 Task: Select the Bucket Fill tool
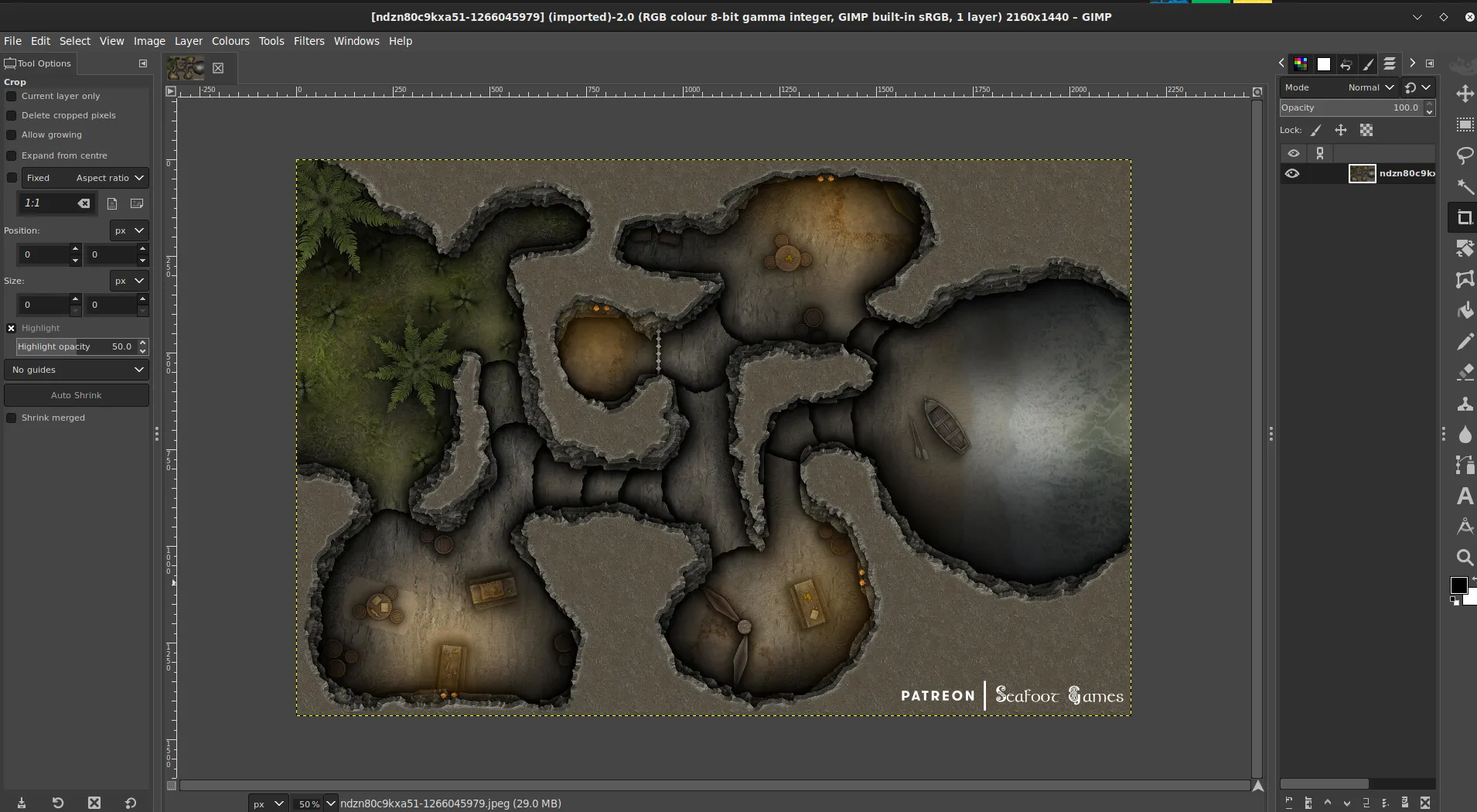tap(1465, 311)
